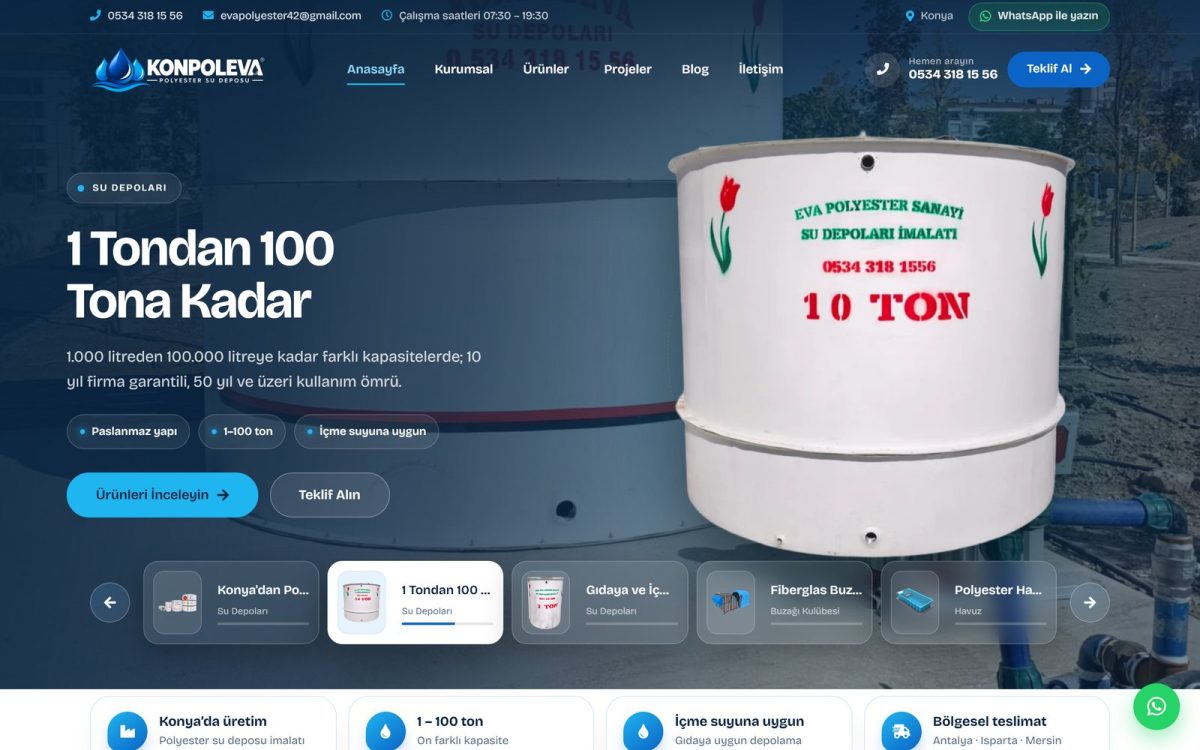
Task: Click the Konya location text
Action: click(x=937, y=16)
